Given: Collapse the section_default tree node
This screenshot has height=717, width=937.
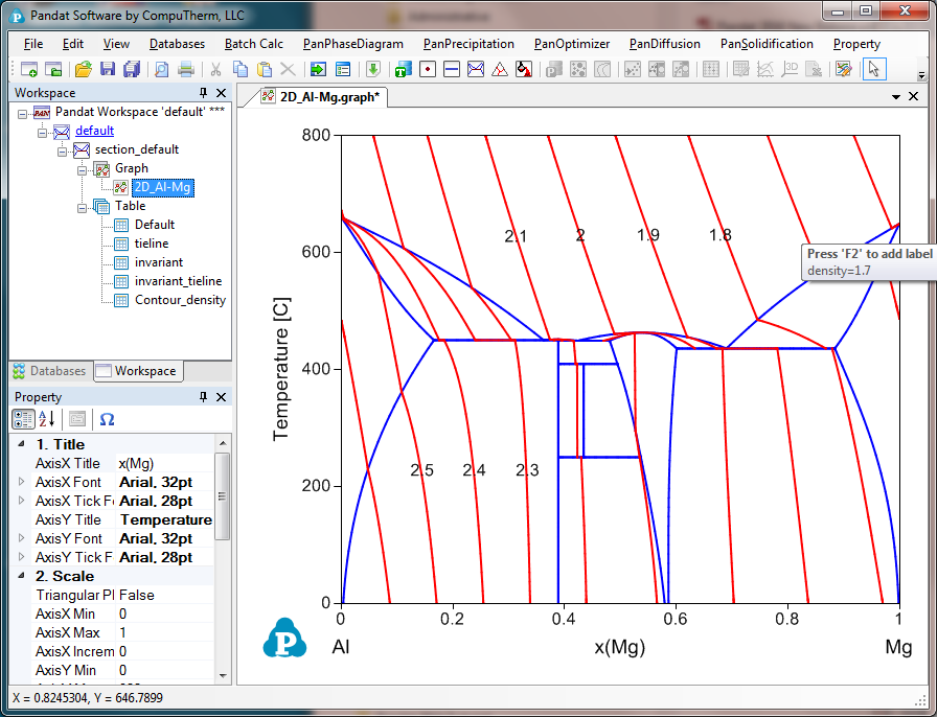Looking at the screenshot, I should 62,151.
